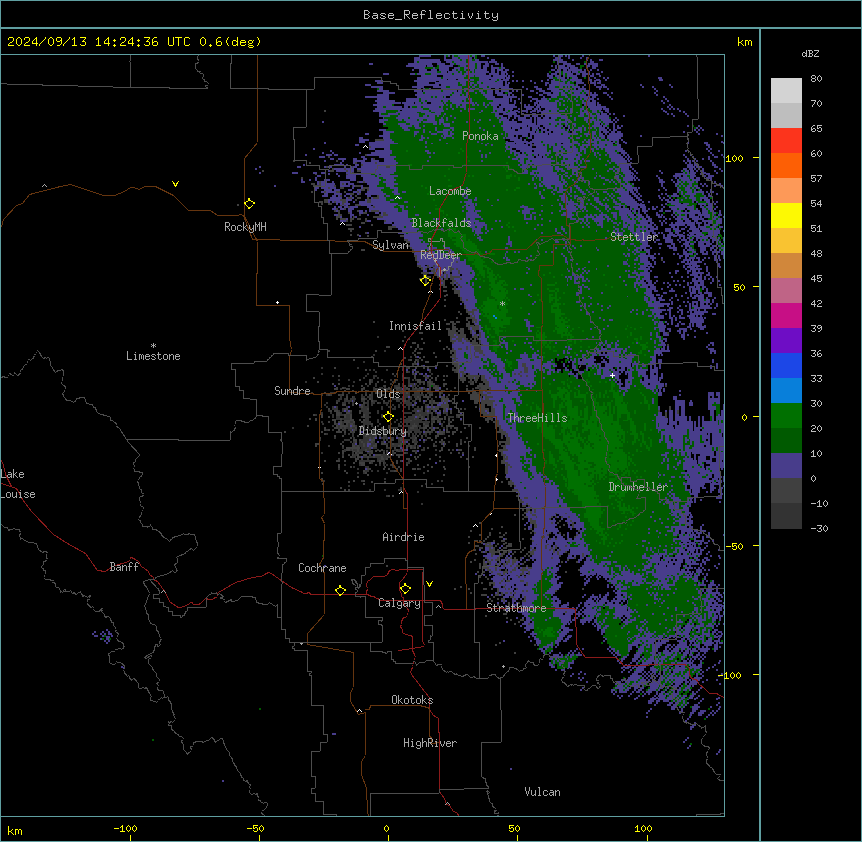Viewport: 862px width, 842px height.
Task: Click the Base_Reflectivity title text
Action: 431,15
